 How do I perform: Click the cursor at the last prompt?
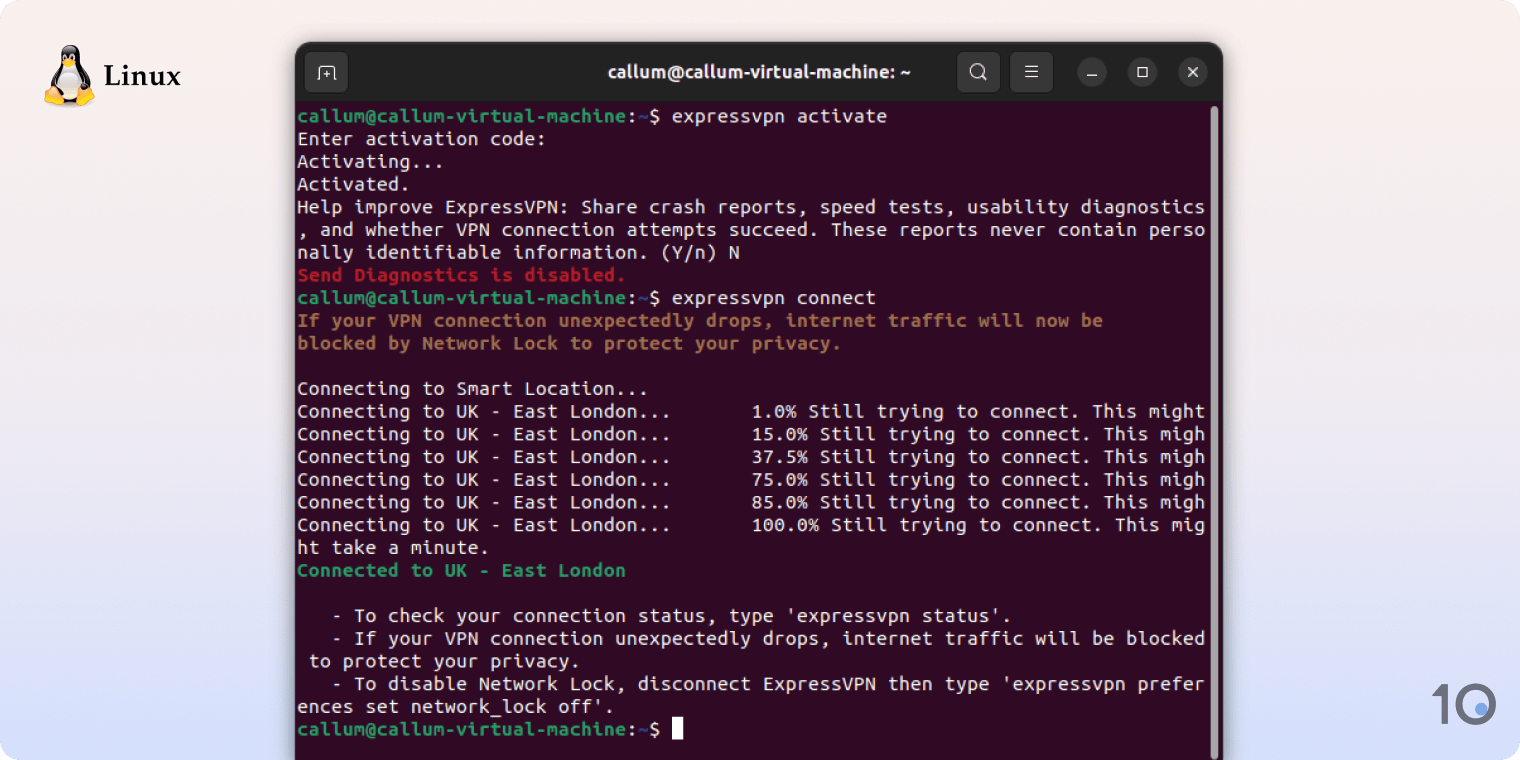(677, 729)
